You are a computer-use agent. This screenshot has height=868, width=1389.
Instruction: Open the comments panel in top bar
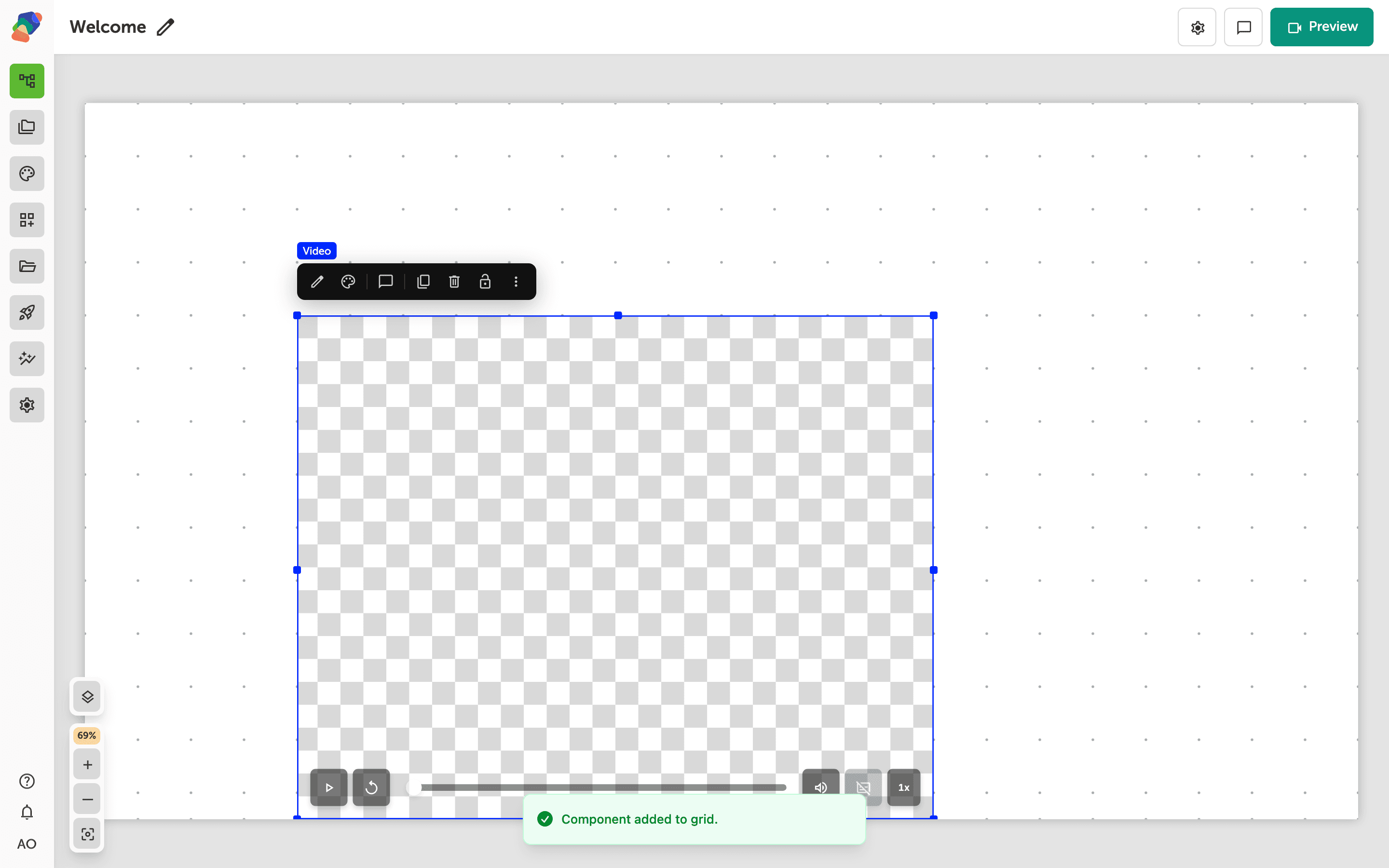point(1243,27)
